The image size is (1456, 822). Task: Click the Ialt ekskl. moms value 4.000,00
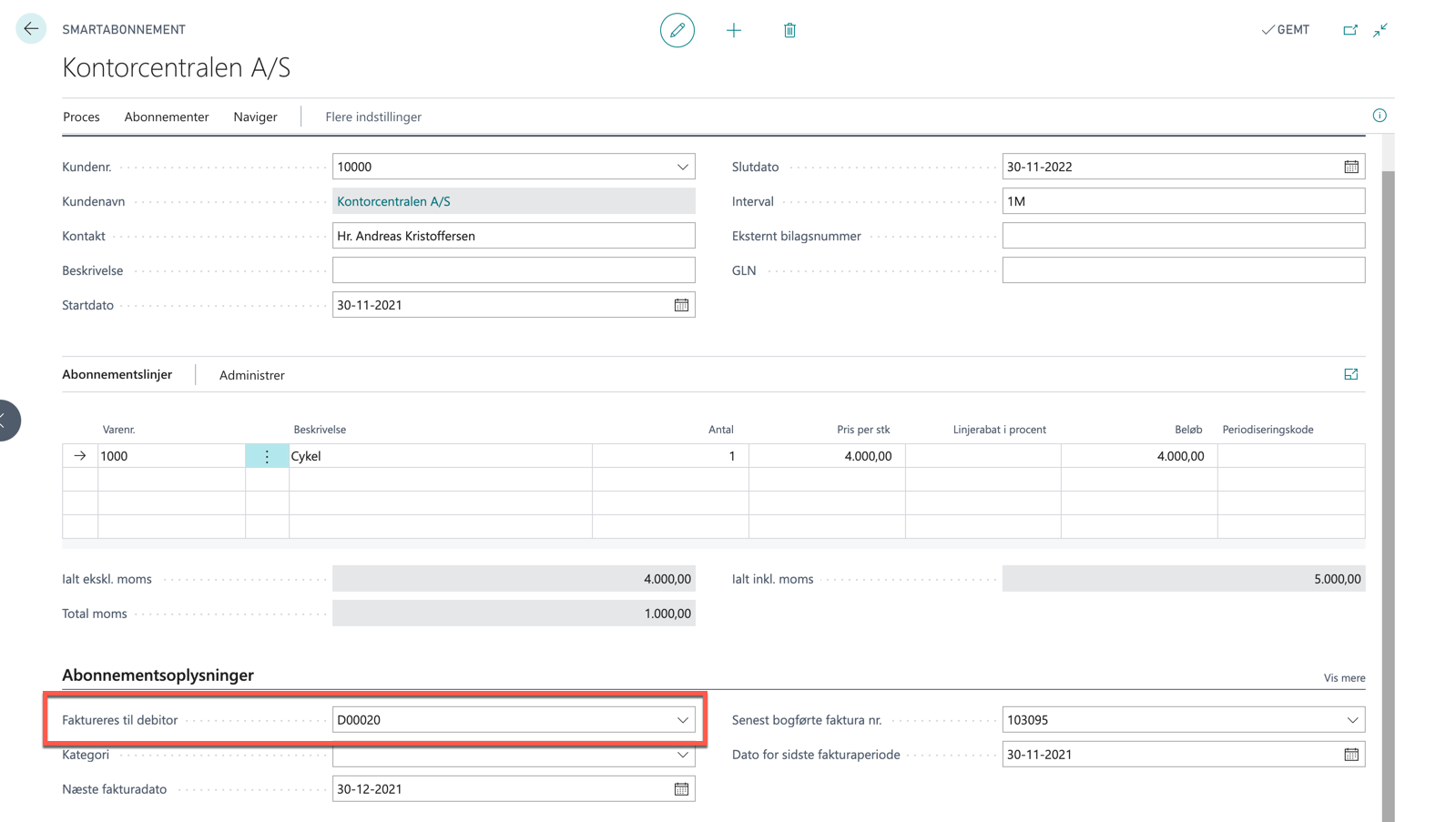[514, 579]
